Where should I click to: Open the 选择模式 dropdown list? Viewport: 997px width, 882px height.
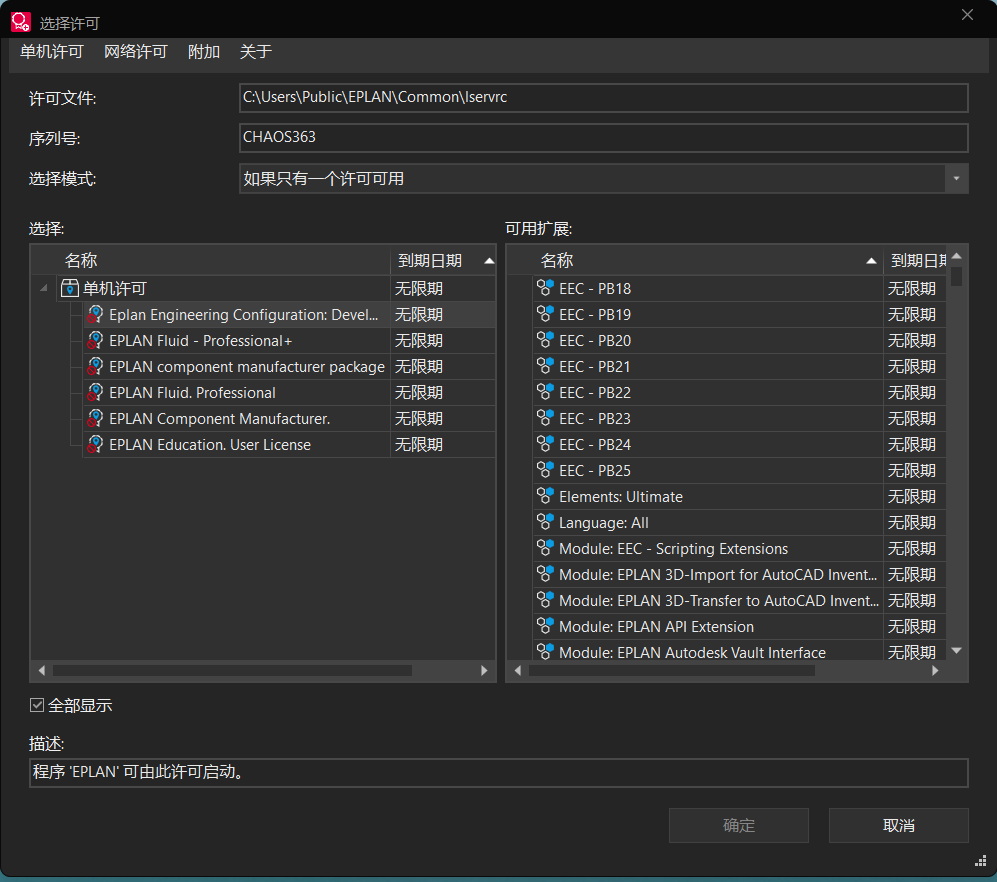click(957, 179)
